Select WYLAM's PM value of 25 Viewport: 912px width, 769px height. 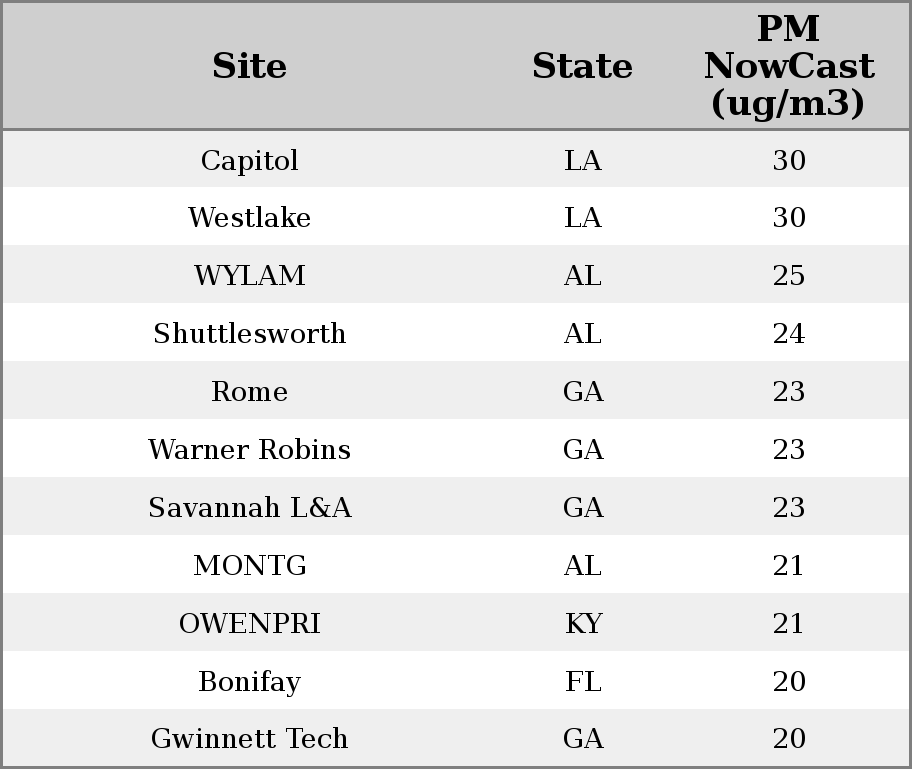pyautogui.click(x=789, y=275)
